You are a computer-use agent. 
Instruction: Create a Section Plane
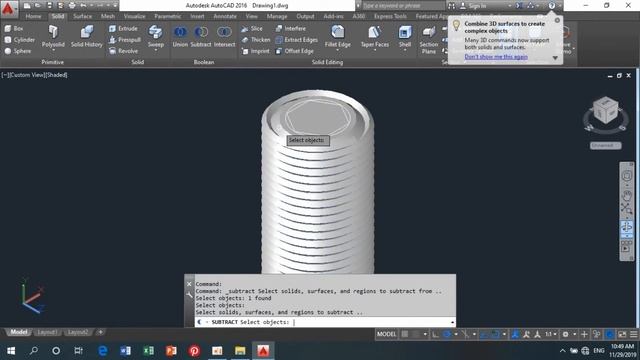coord(429,40)
